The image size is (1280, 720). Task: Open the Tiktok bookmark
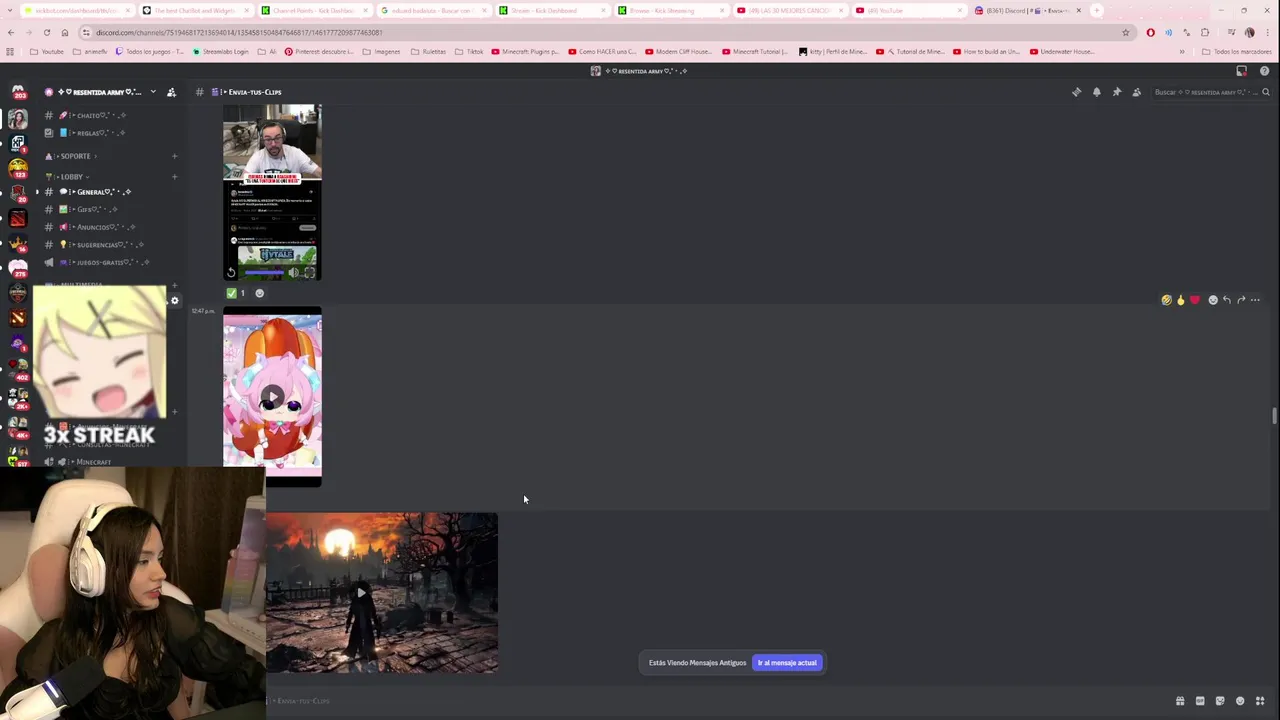[x=470, y=51]
